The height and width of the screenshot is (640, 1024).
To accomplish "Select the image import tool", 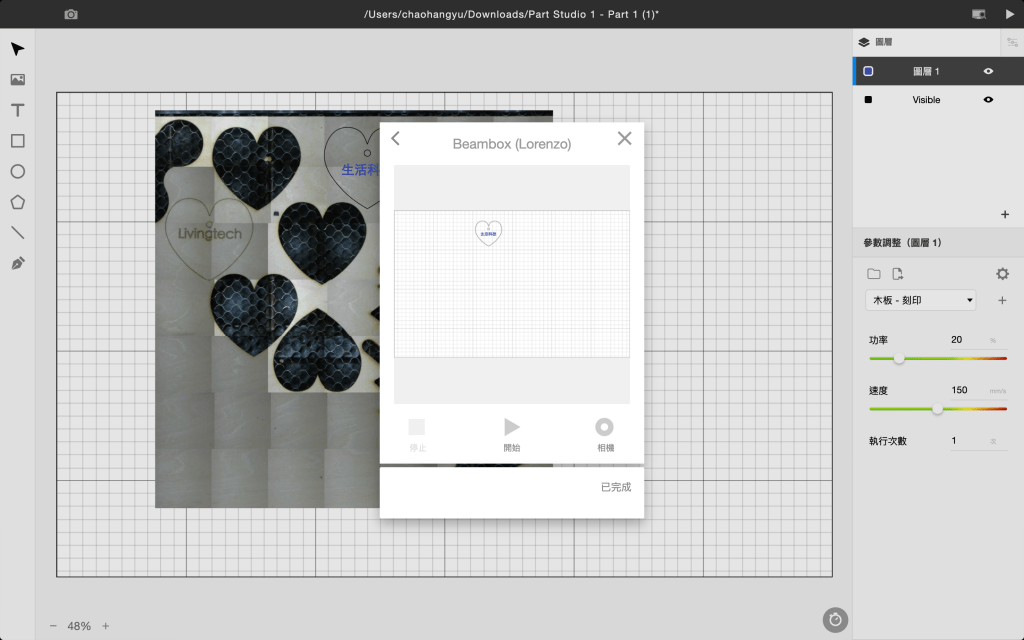I will [17, 80].
